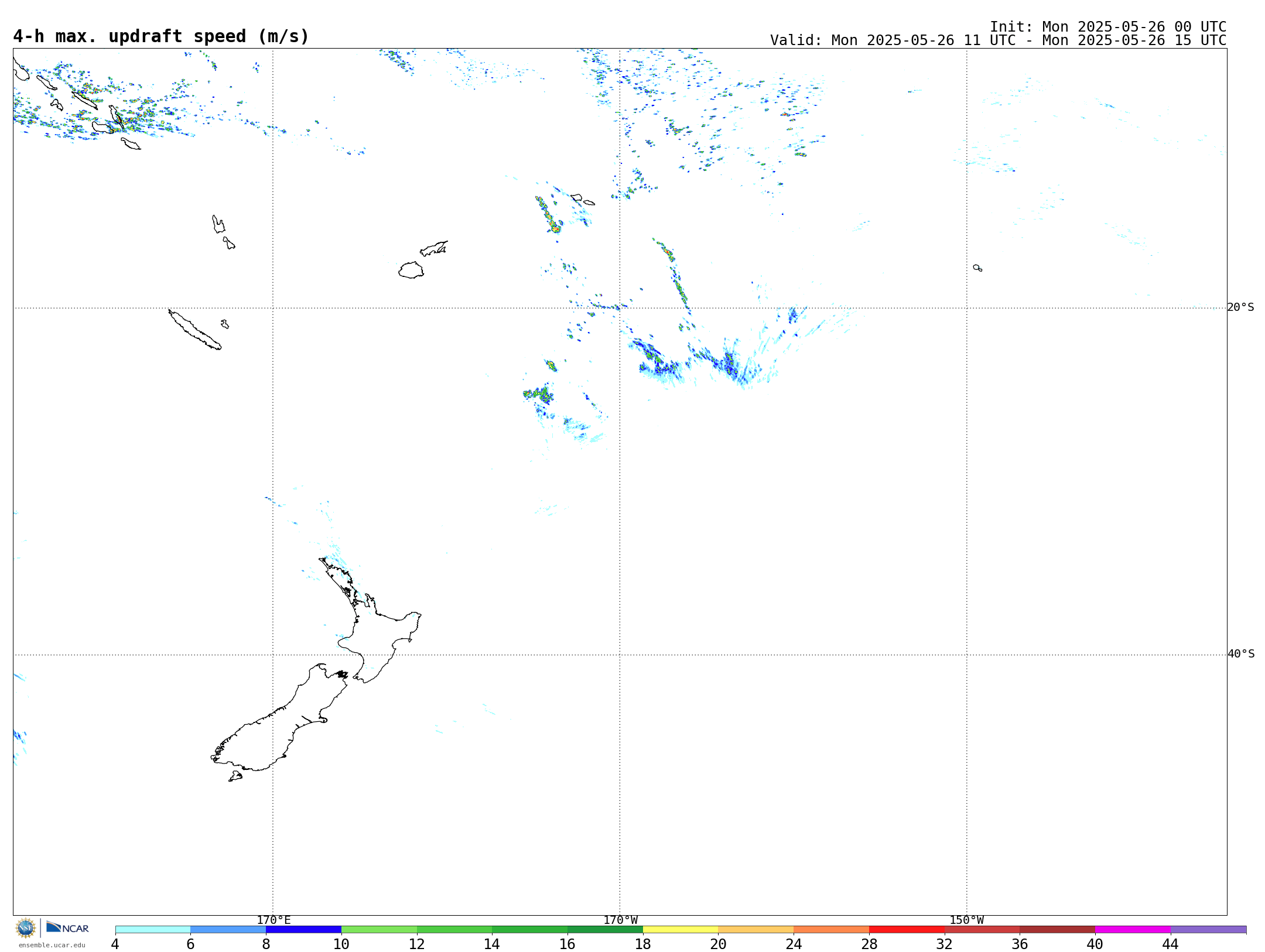This screenshot has width=1265, height=952.
Task: Click the 20°S latitude label
Action: click(x=1240, y=307)
